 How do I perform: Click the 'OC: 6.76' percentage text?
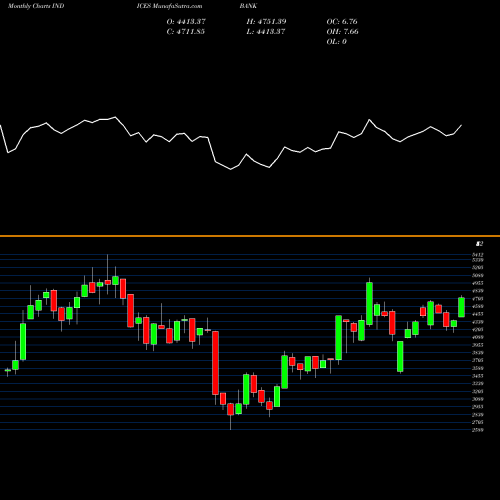pos(342,22)
